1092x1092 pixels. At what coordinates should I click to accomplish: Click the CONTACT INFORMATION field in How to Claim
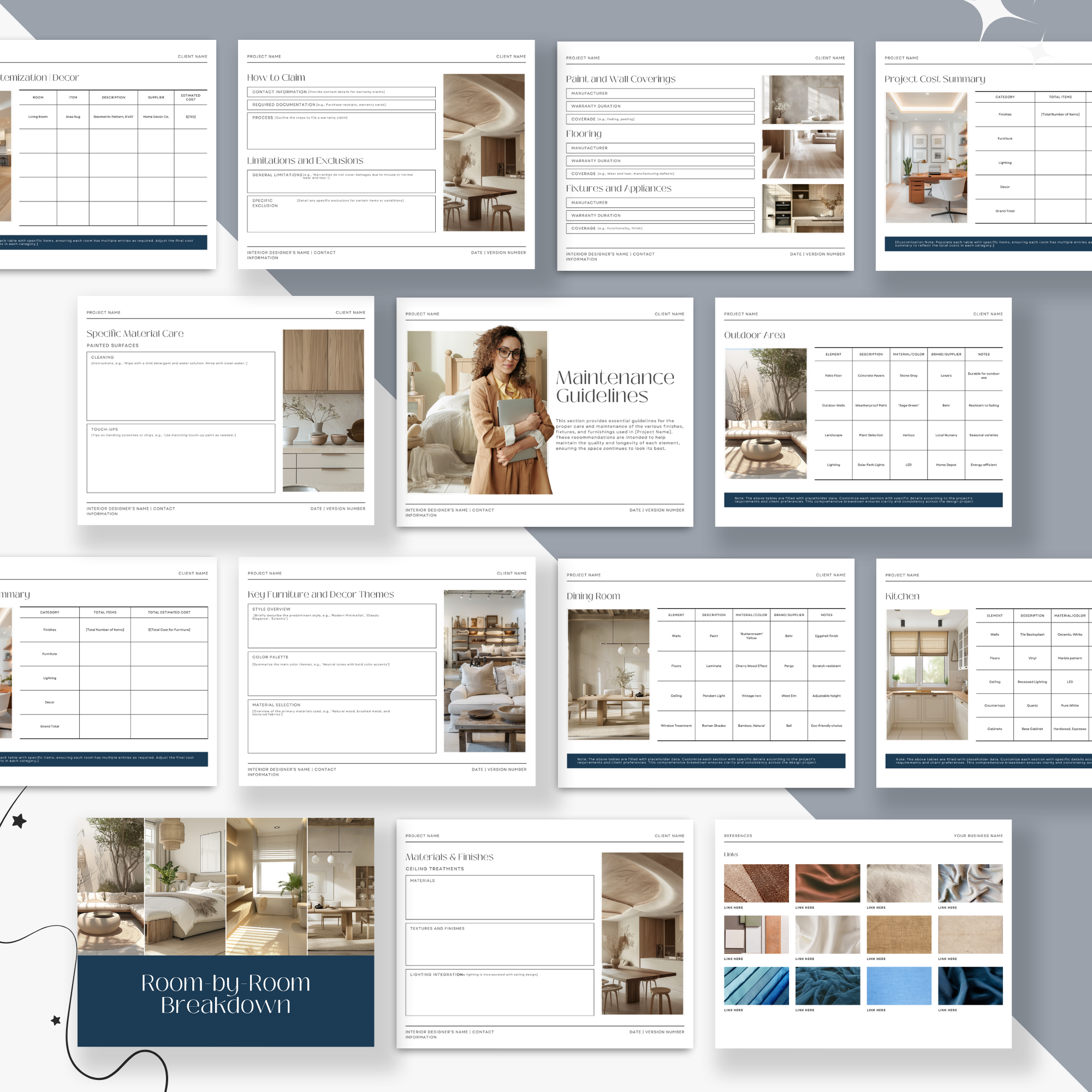click(341, 92)
